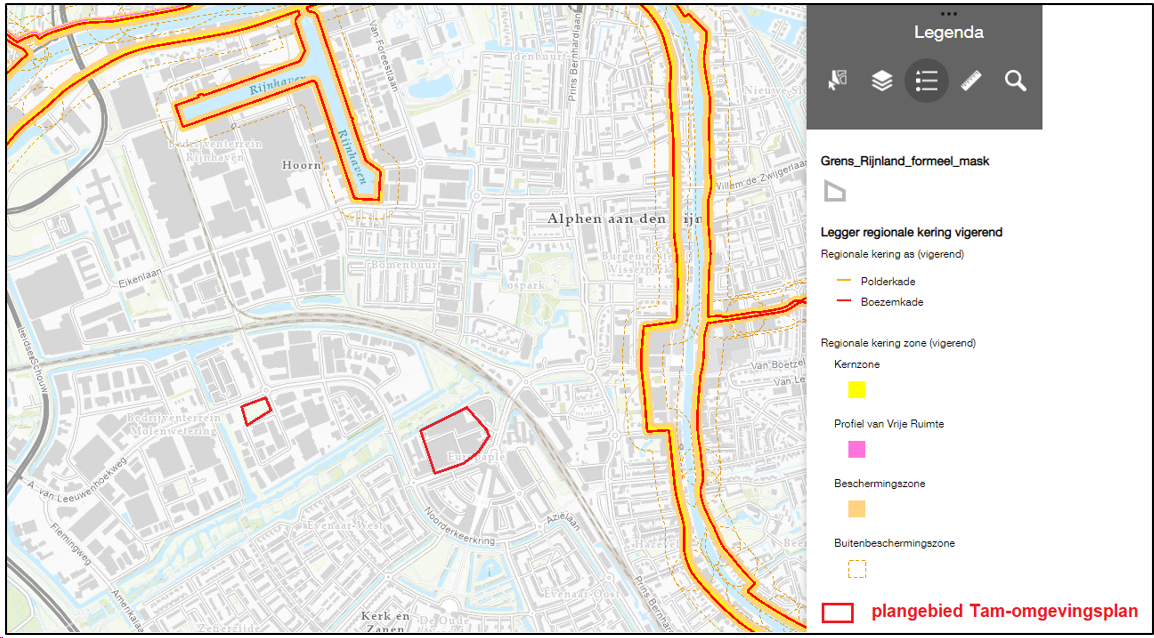Viewport: 1154px width, 638px height.
Task: Open the measure tool ruler icon
Action: click(969, 80)
